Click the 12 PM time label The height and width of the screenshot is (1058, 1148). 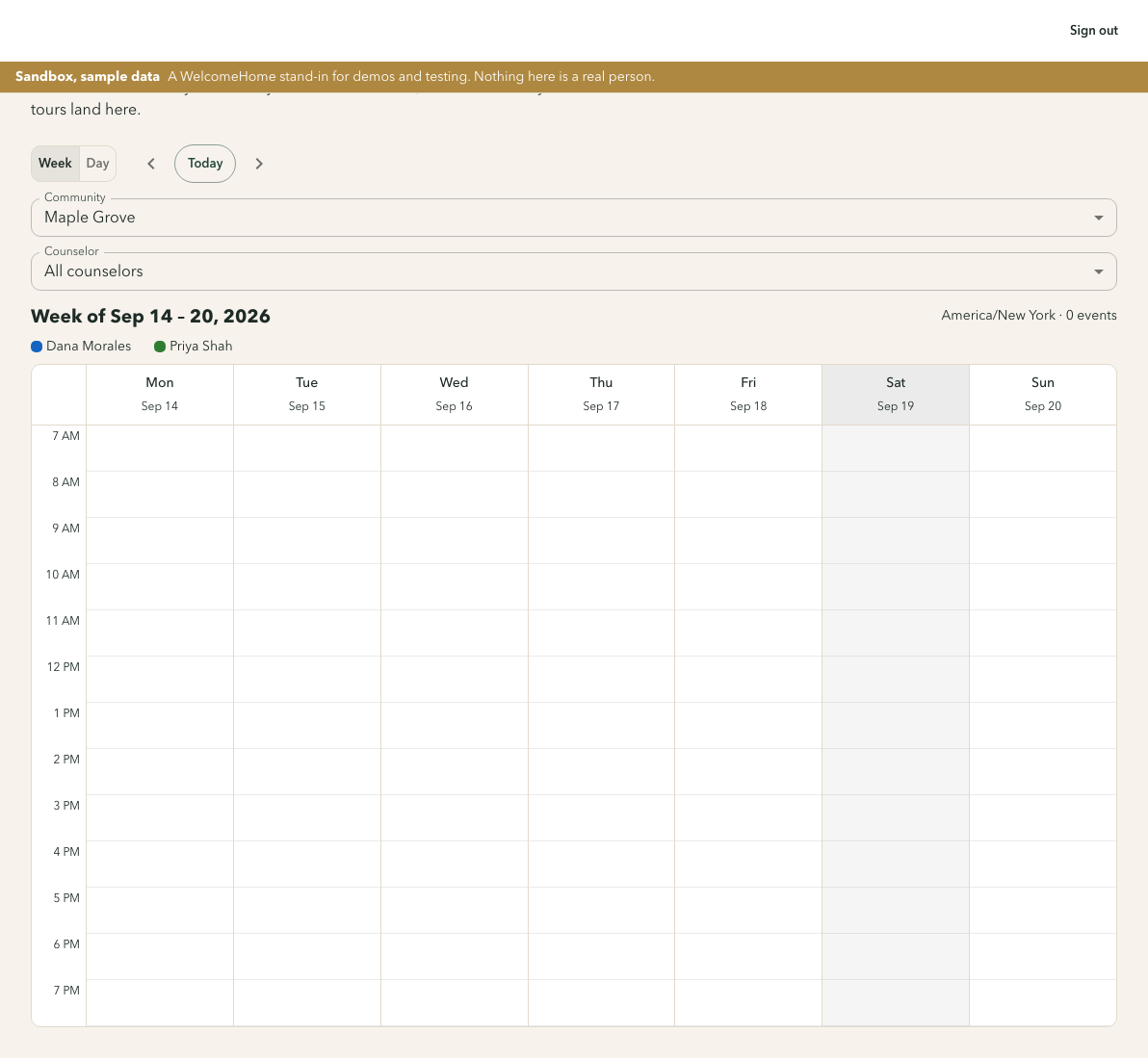coord(63,666)
